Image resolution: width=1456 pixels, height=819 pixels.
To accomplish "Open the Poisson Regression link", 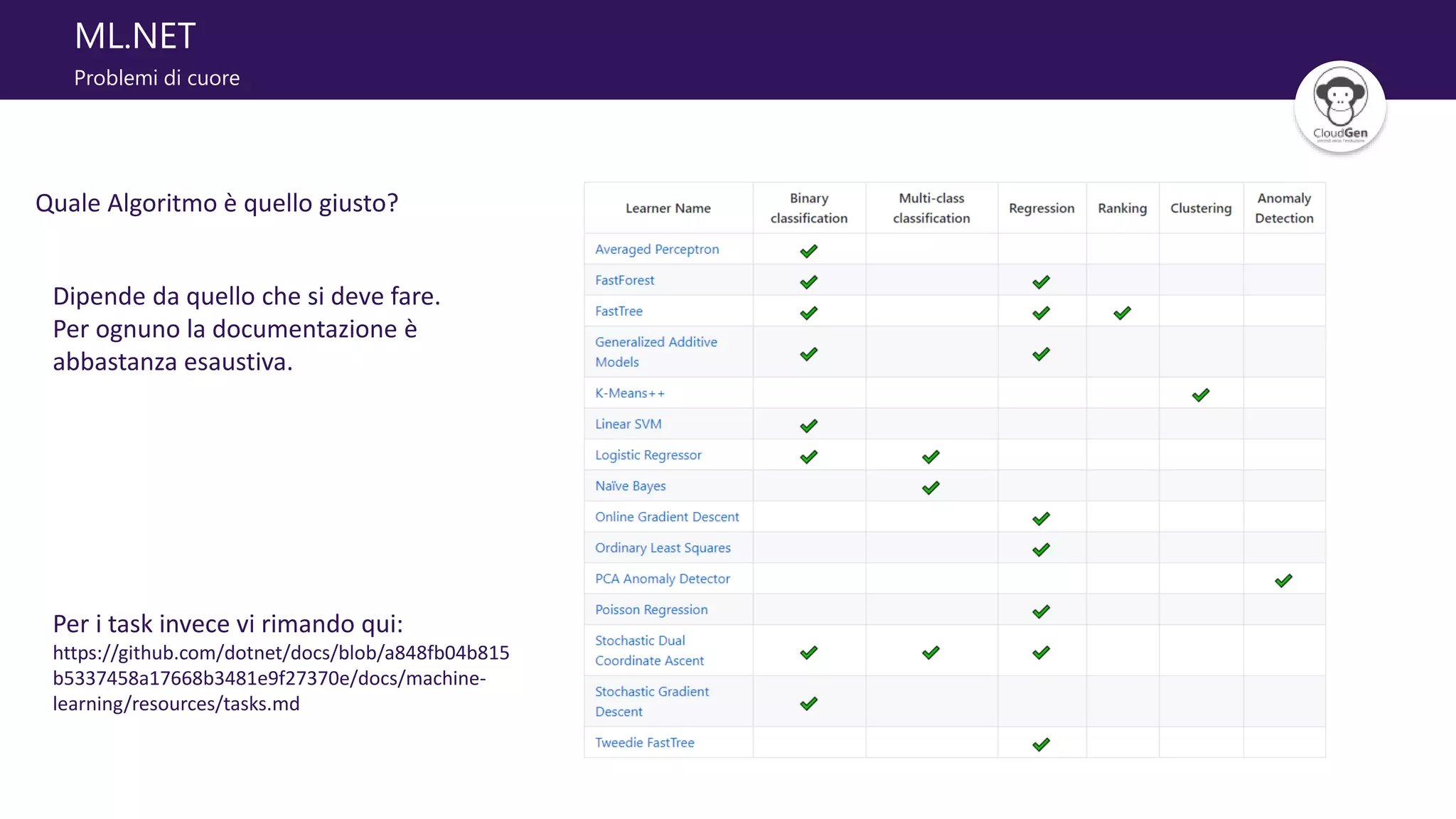I will coord(651,610).
